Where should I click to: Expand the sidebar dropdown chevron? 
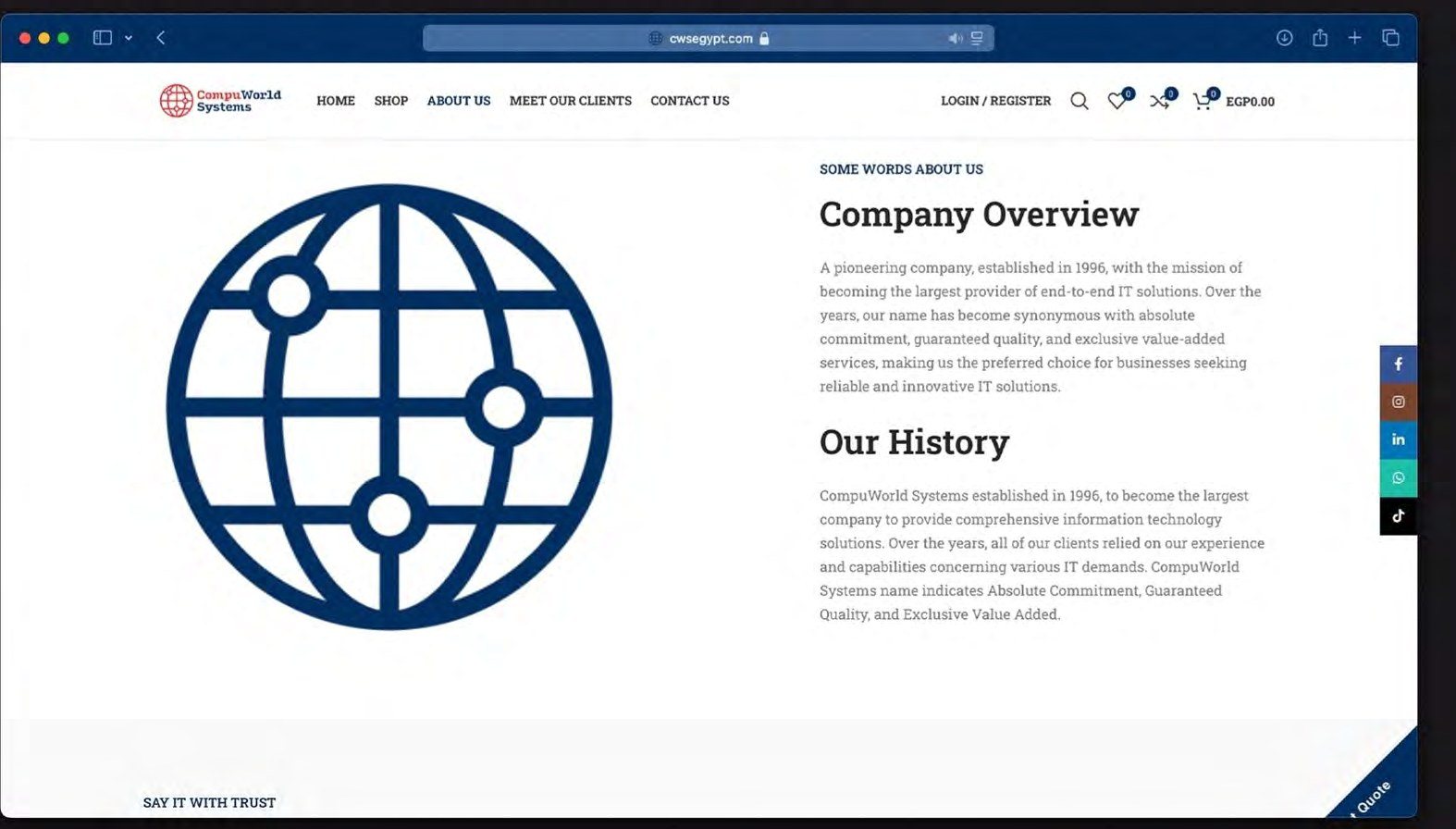pos(129,38)
